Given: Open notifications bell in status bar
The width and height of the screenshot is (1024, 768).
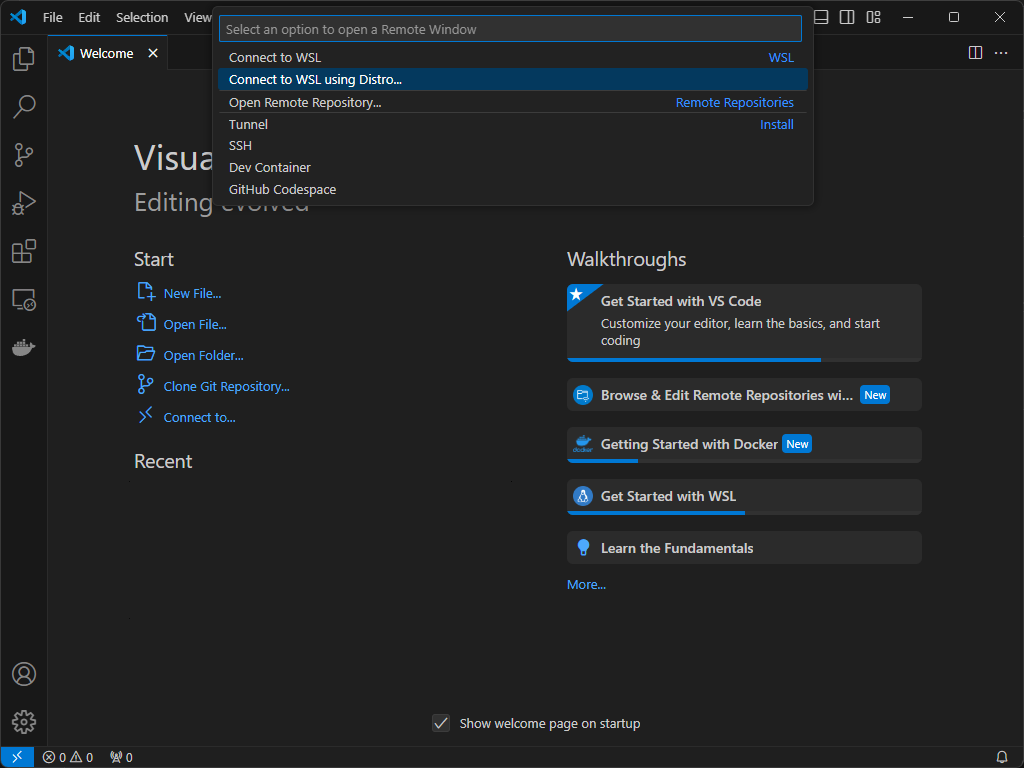Looking at the screenshot, I should 1002,757.
